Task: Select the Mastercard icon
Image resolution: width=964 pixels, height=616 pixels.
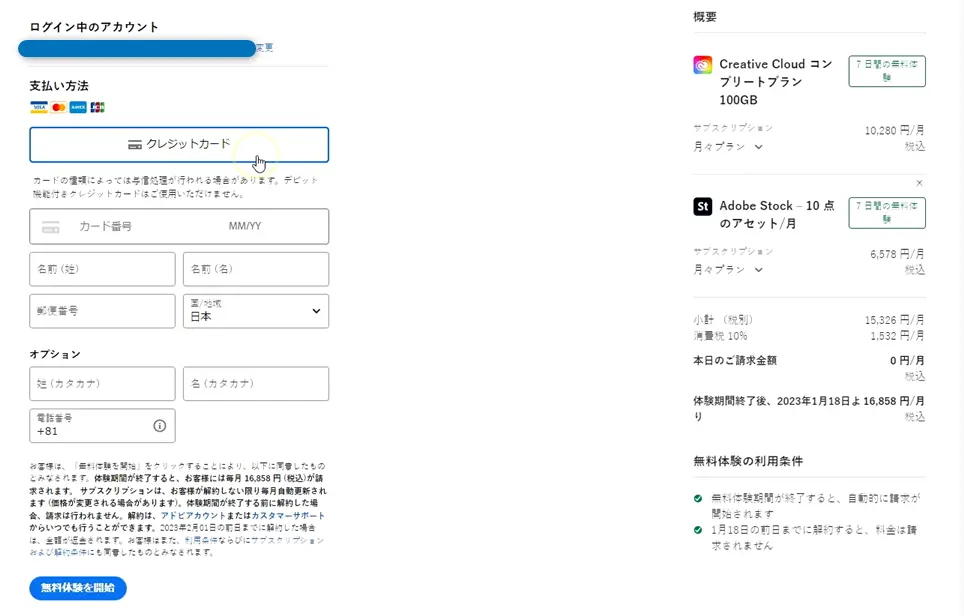Action: (x=58, y=107)
